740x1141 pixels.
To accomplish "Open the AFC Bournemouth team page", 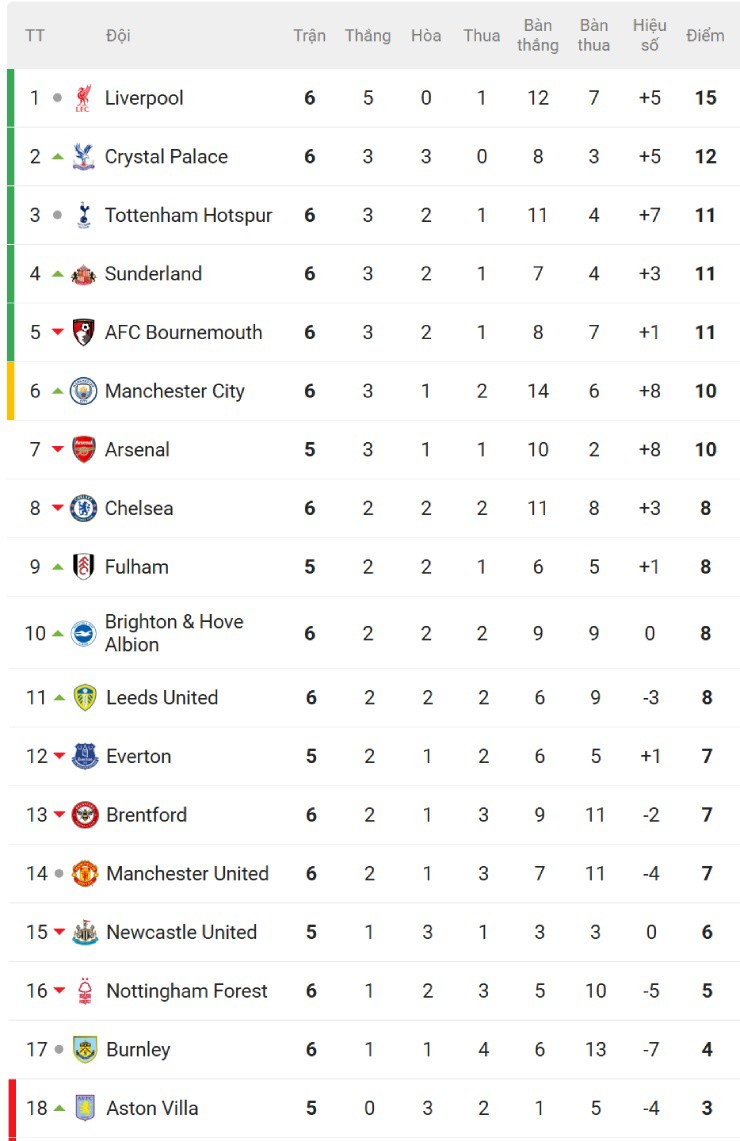I will 183,333.
